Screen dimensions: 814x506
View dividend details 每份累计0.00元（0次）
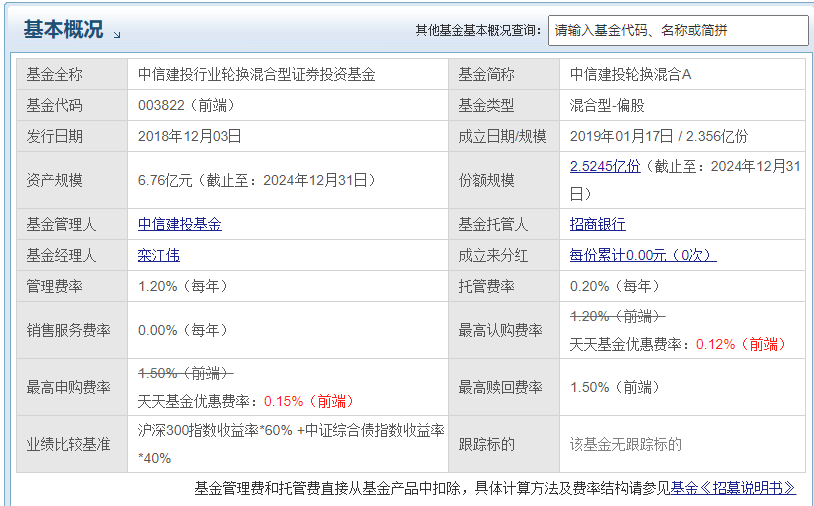click(643, 255)
